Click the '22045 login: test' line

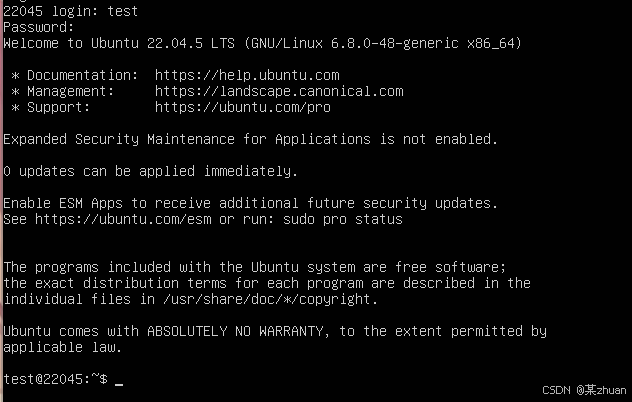pyautogui.click(x=71, y=11)
